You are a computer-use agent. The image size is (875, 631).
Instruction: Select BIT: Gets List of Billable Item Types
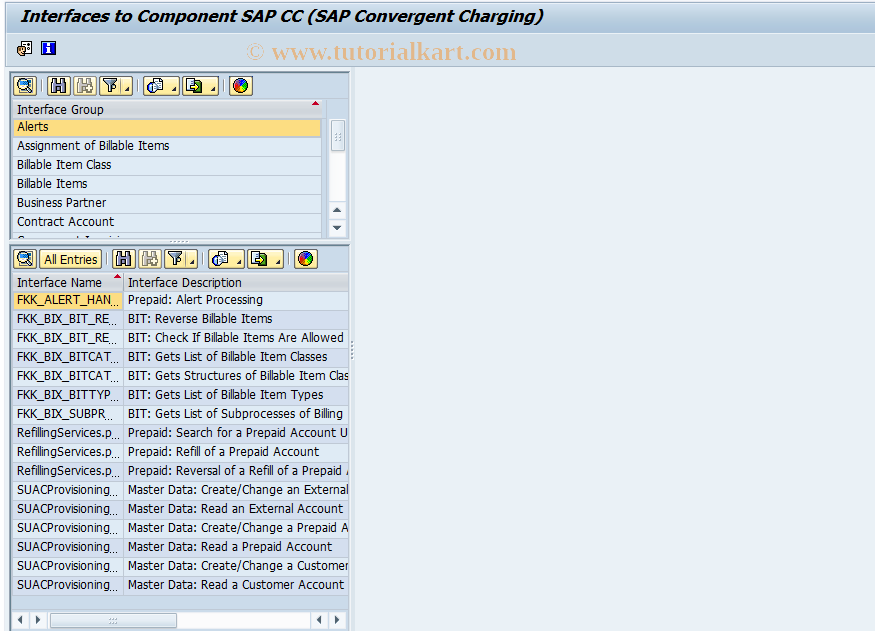pos(237,395)
